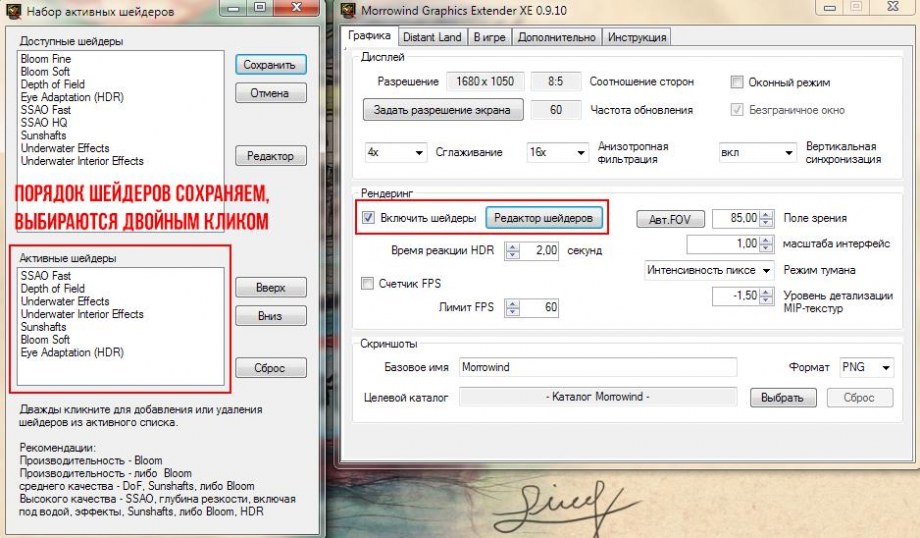Click the Morrowind Graphics Extender title icon
The height and width of the screenshot is (538, 920).
pos(349,10)
